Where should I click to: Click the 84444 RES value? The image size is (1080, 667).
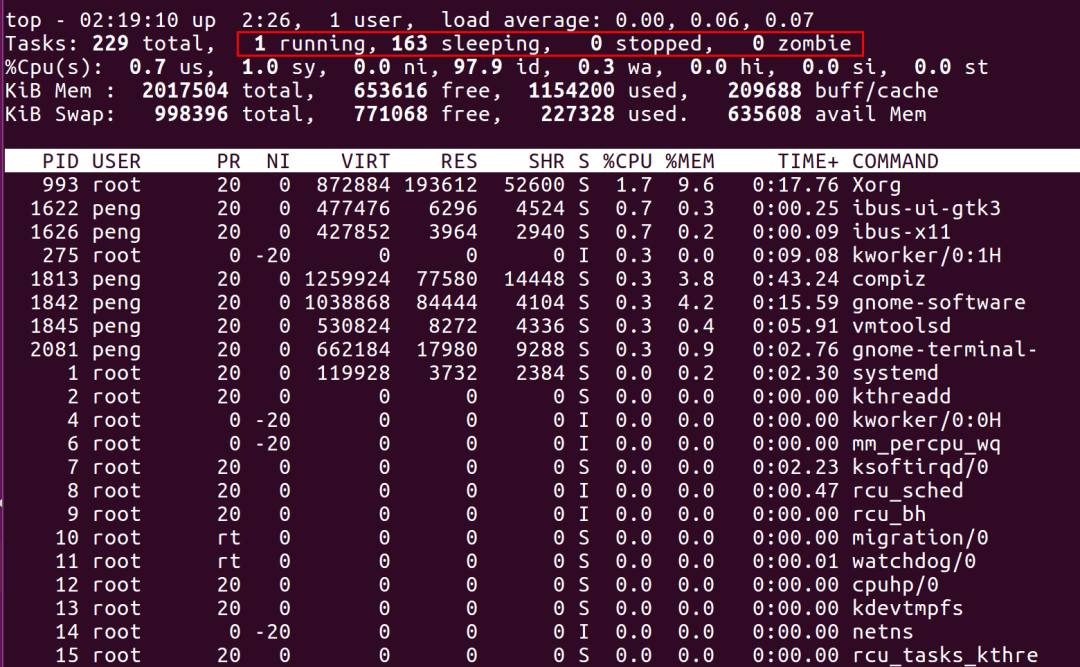(446, 302)
